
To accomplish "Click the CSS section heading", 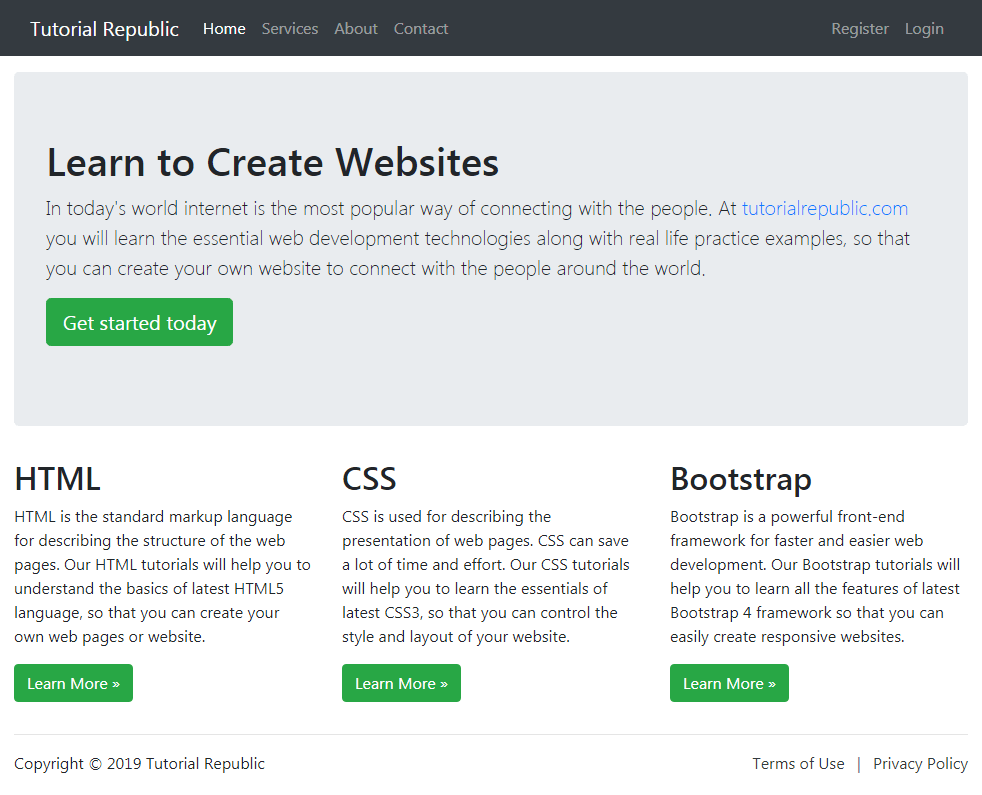I will tap(369, 478).
